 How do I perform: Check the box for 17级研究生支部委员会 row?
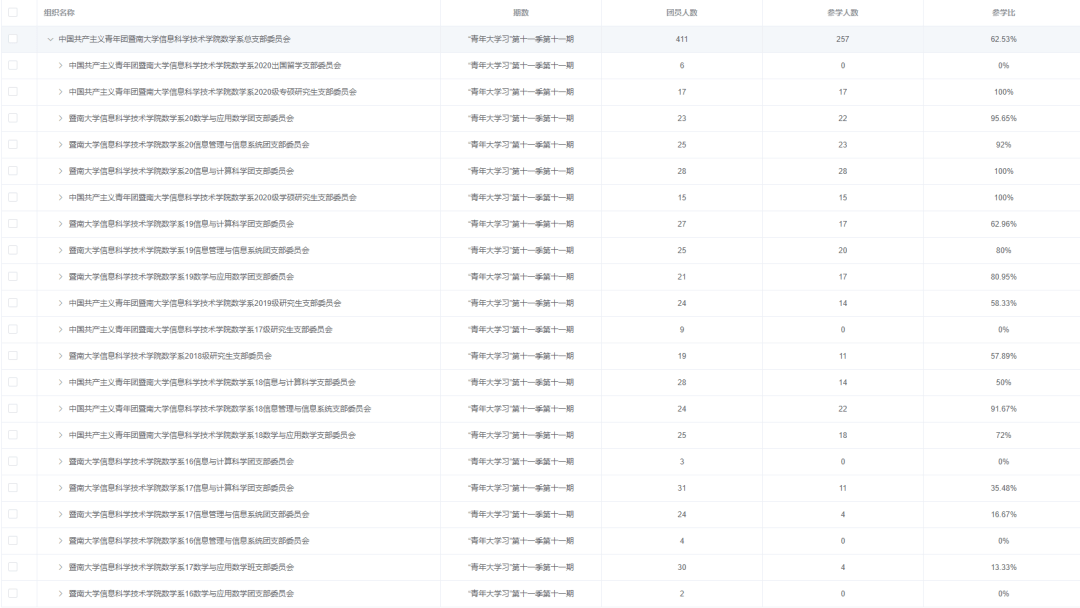[x=13, y=329]
